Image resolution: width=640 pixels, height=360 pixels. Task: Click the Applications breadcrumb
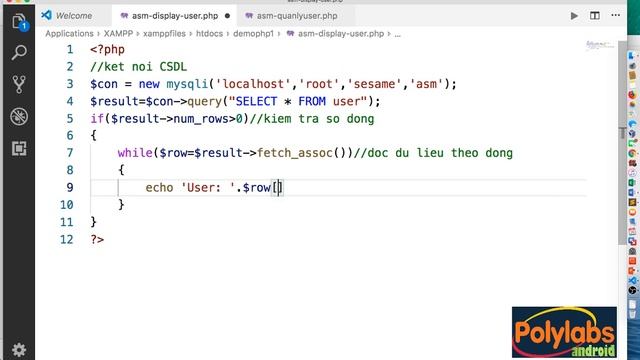click(69, 34)
